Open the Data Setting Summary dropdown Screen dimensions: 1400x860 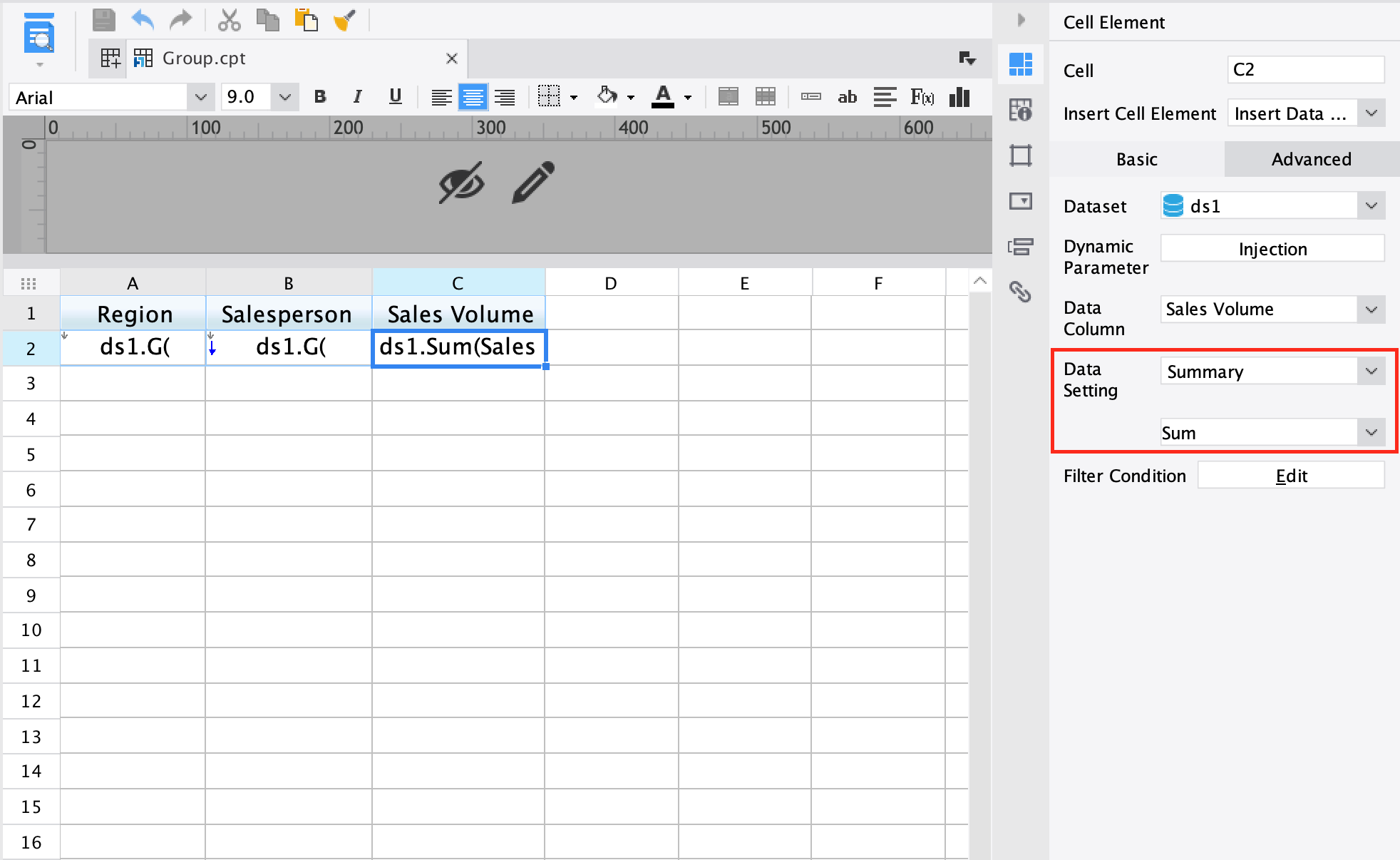1371,372
